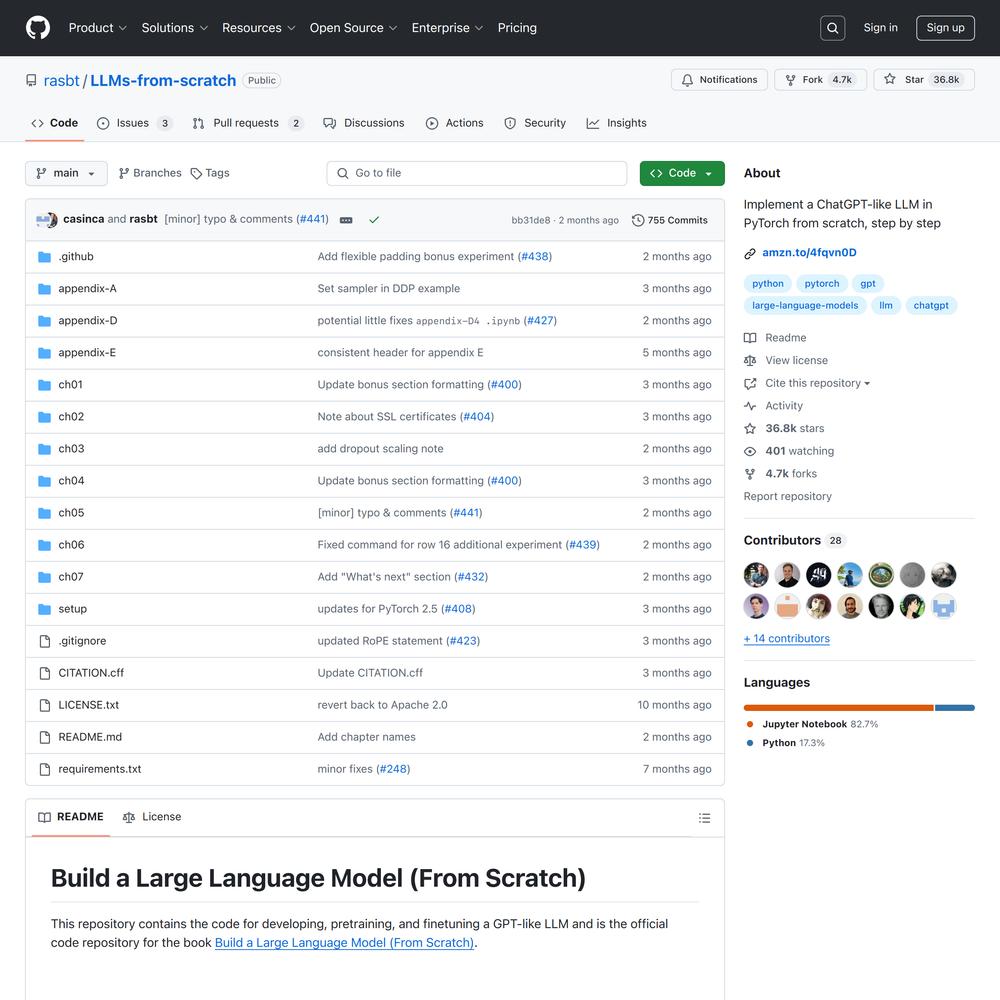Open the GitHub home logo
Viewport: 1000px width, 1000px height.
coord(38,28)
